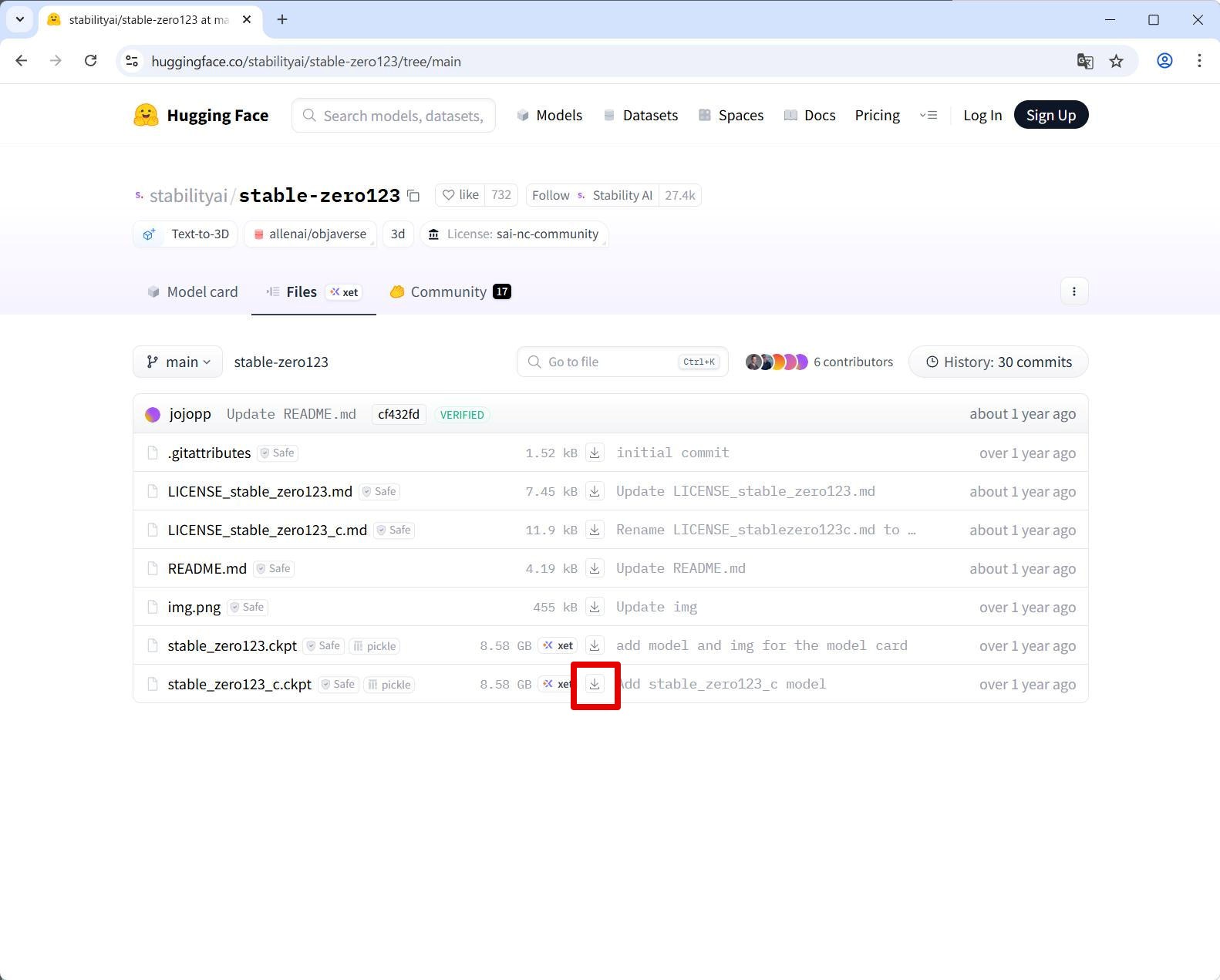
Task: Click the 3d tag
Action: pyautogui.click(x=398, y=234)
